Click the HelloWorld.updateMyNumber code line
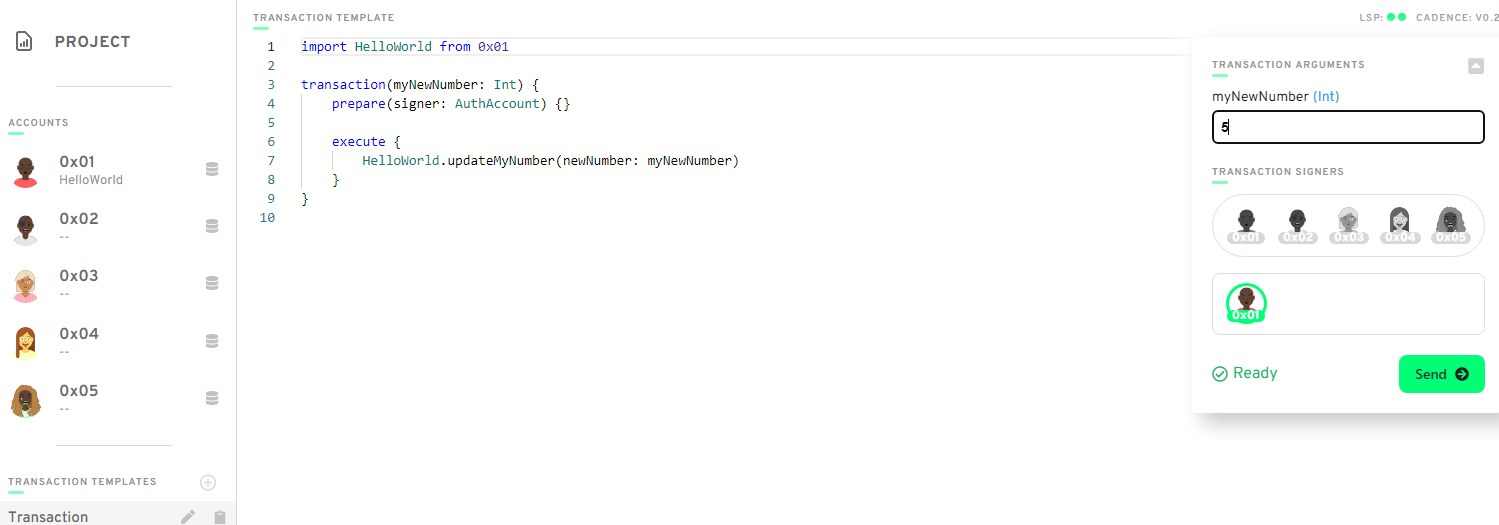 [x=550, y=161]
